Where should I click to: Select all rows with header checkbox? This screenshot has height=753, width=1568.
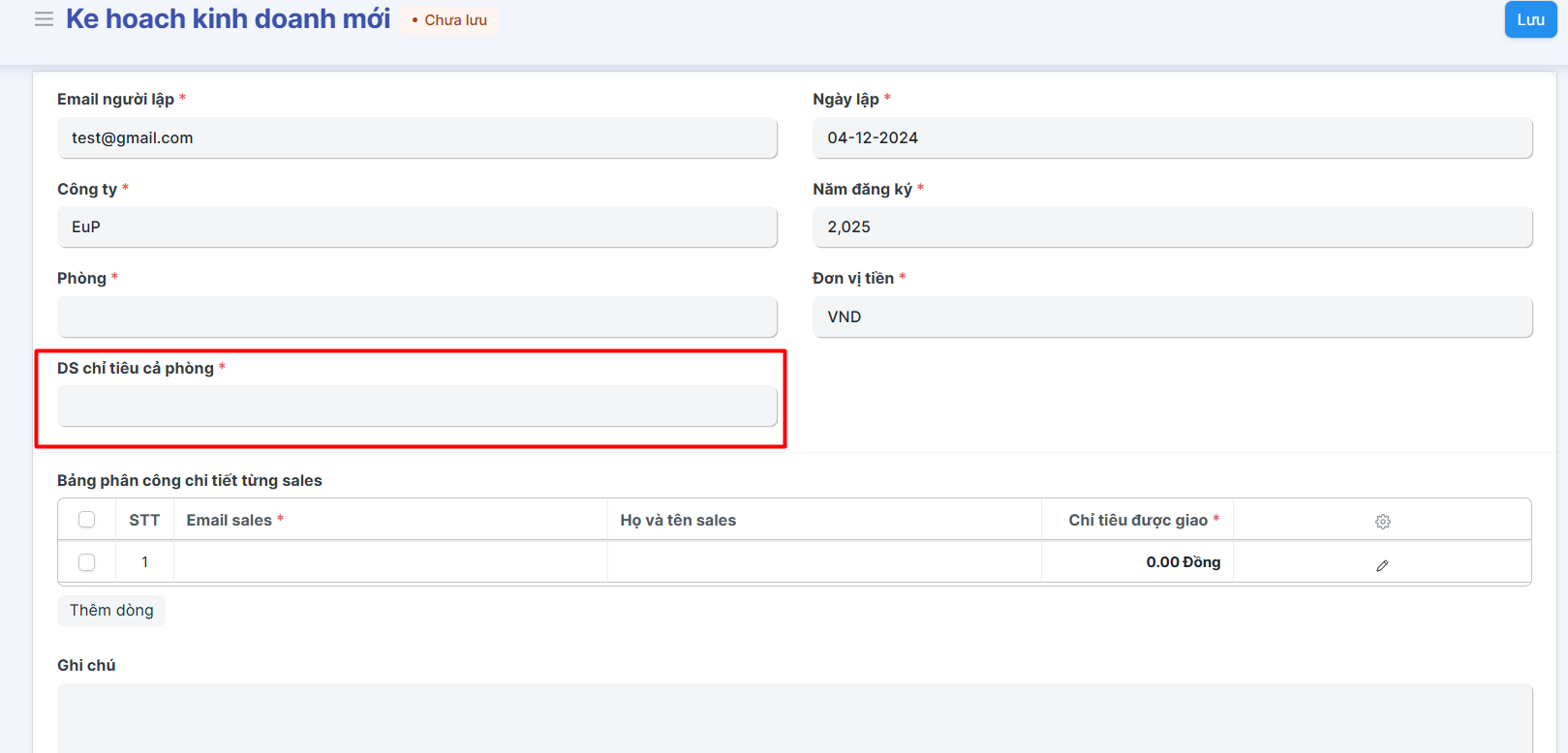click(x=87, y=520)
